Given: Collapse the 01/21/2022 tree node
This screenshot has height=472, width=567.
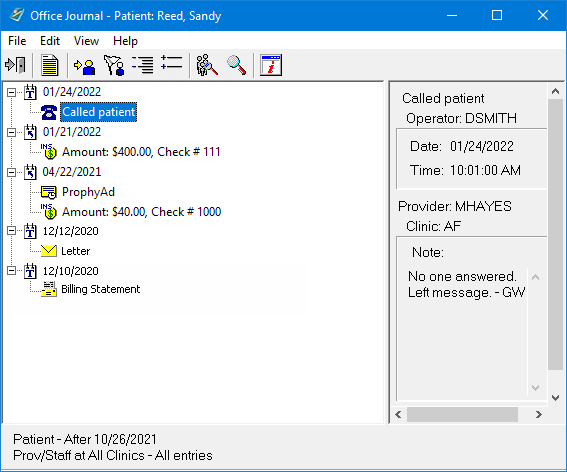Looking at the screenshot, I should 12,132.
